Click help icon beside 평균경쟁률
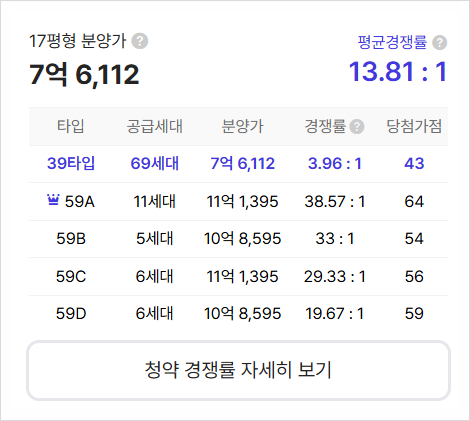 pyautogui.click(x=439, y=43)
